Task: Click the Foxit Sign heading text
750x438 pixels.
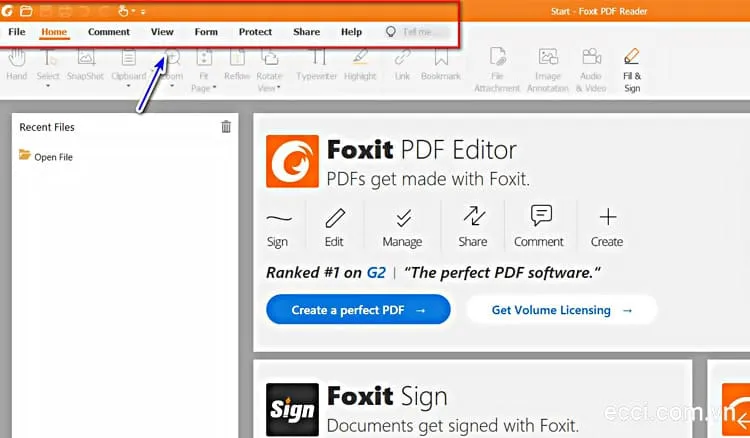Action: (387, 397)
